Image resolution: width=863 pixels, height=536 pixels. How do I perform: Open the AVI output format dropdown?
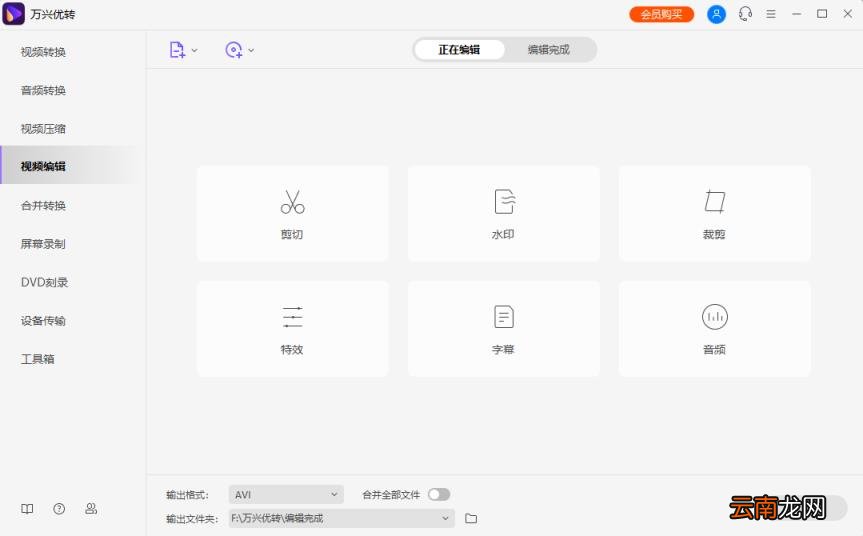(x=286, y=495)
